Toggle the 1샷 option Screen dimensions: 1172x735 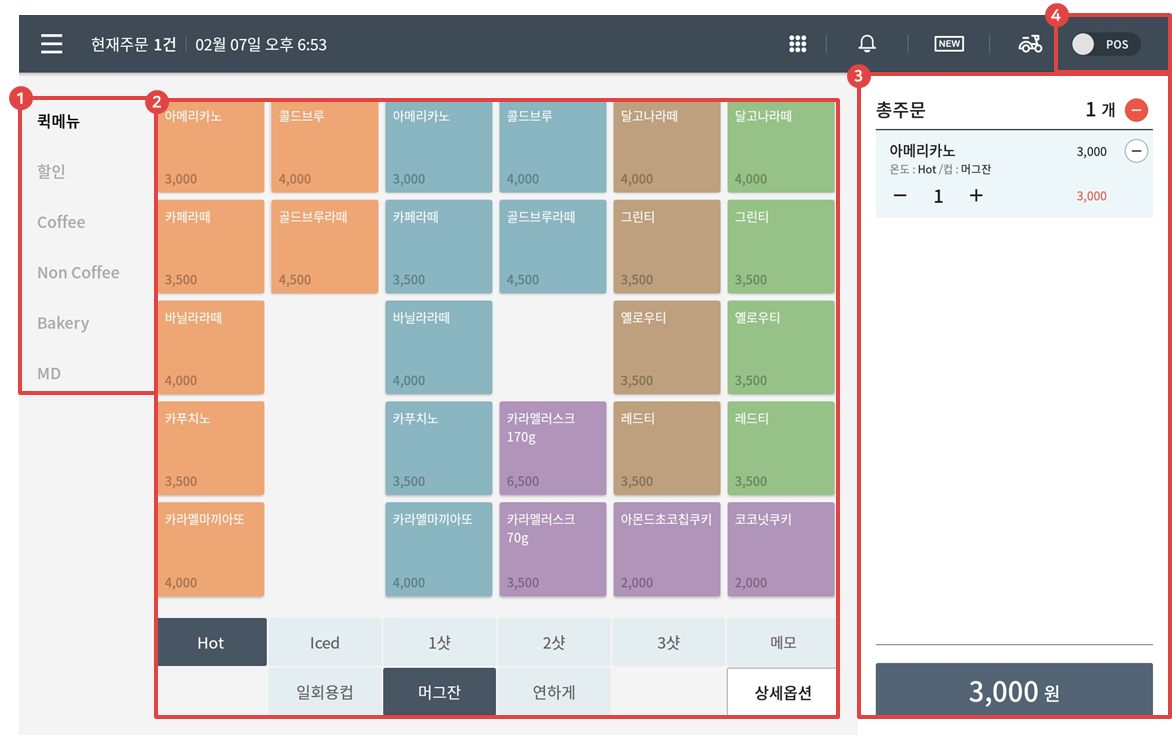[x=440, y=642]
